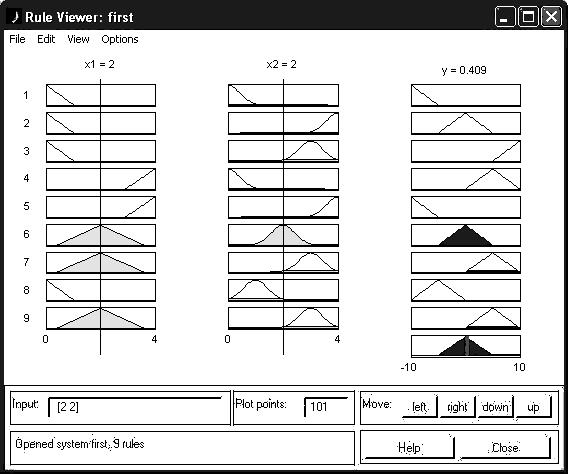The image size is (568, 474).
Task: Minimize the Rule Viewer window
Action: (x=505, y=17)
